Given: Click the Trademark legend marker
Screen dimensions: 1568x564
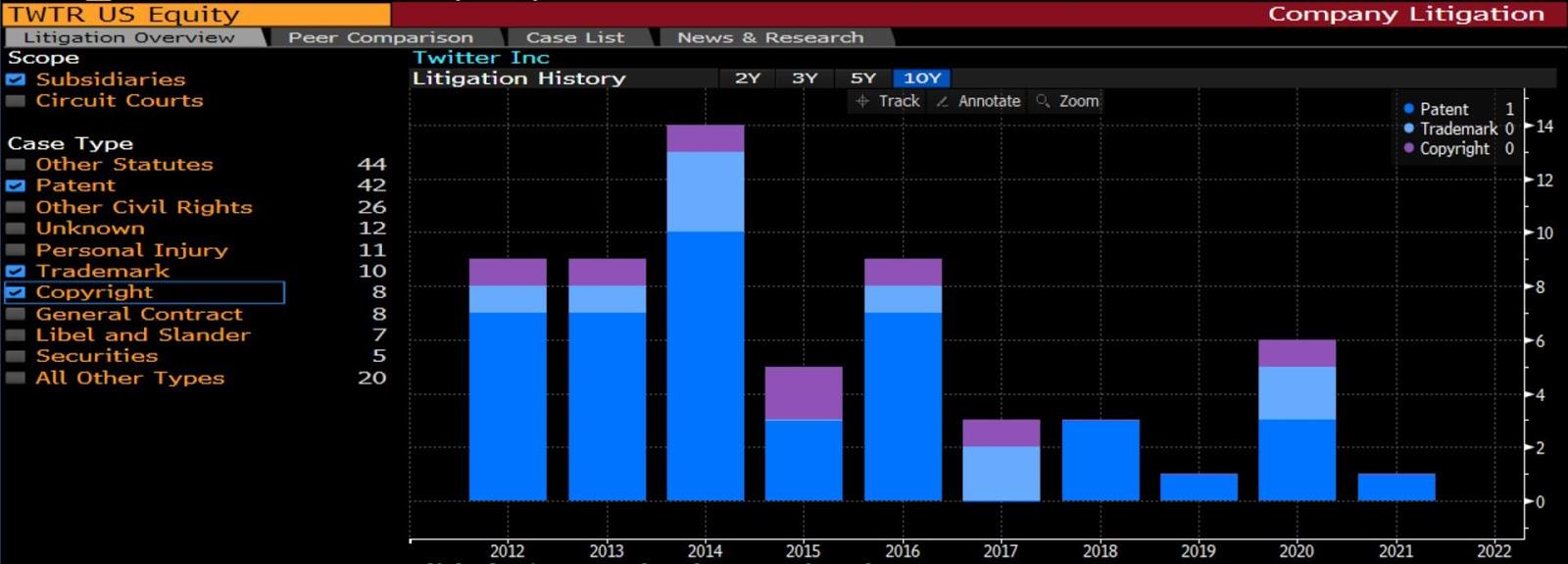Looking at the screenshot, I should tap(1408, 128).
